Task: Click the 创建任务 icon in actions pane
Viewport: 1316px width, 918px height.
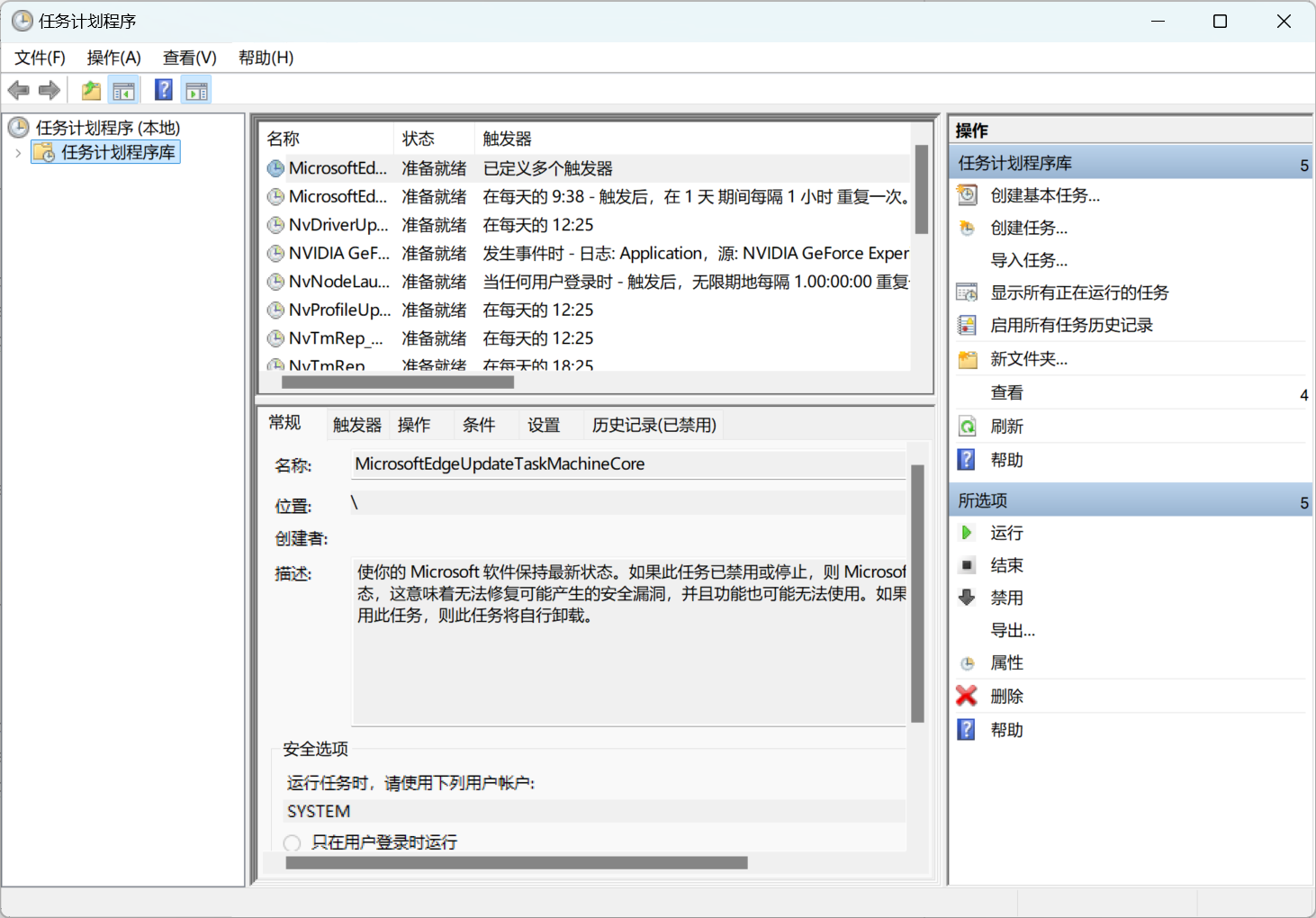Action: [967, 228]
